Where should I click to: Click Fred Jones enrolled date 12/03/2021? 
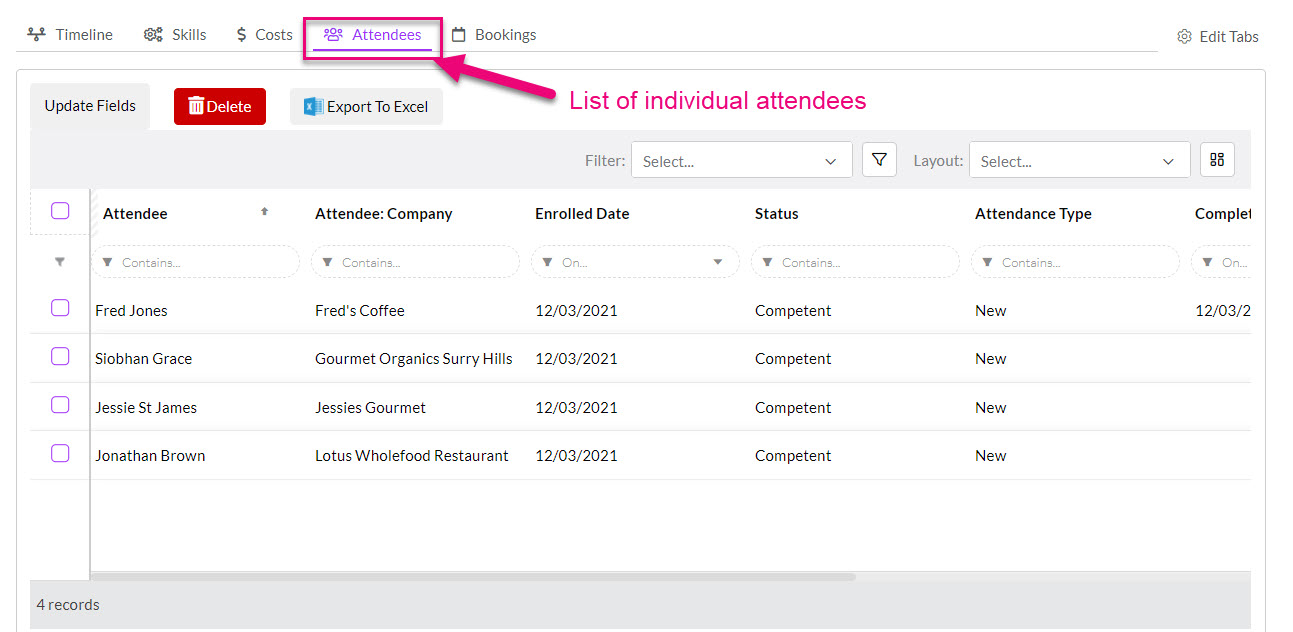pyautogui.click(x=576, y=311)
